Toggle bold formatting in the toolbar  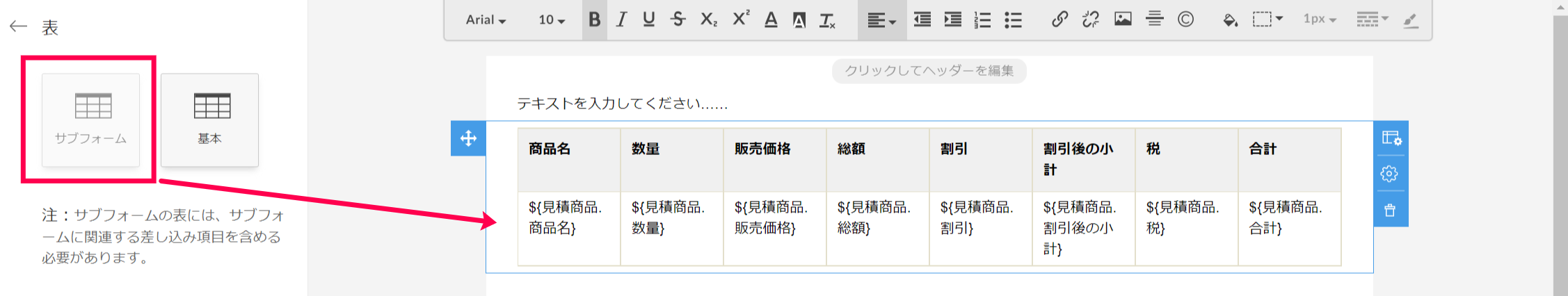click(x=594, y=19)
